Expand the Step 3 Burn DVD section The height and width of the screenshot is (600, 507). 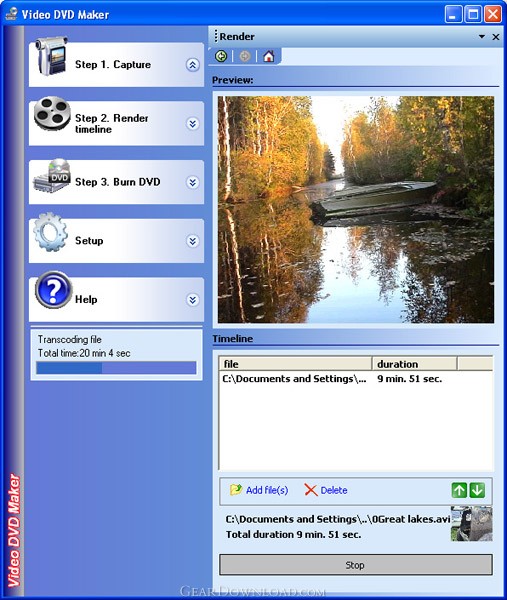(x=192, y=182)
